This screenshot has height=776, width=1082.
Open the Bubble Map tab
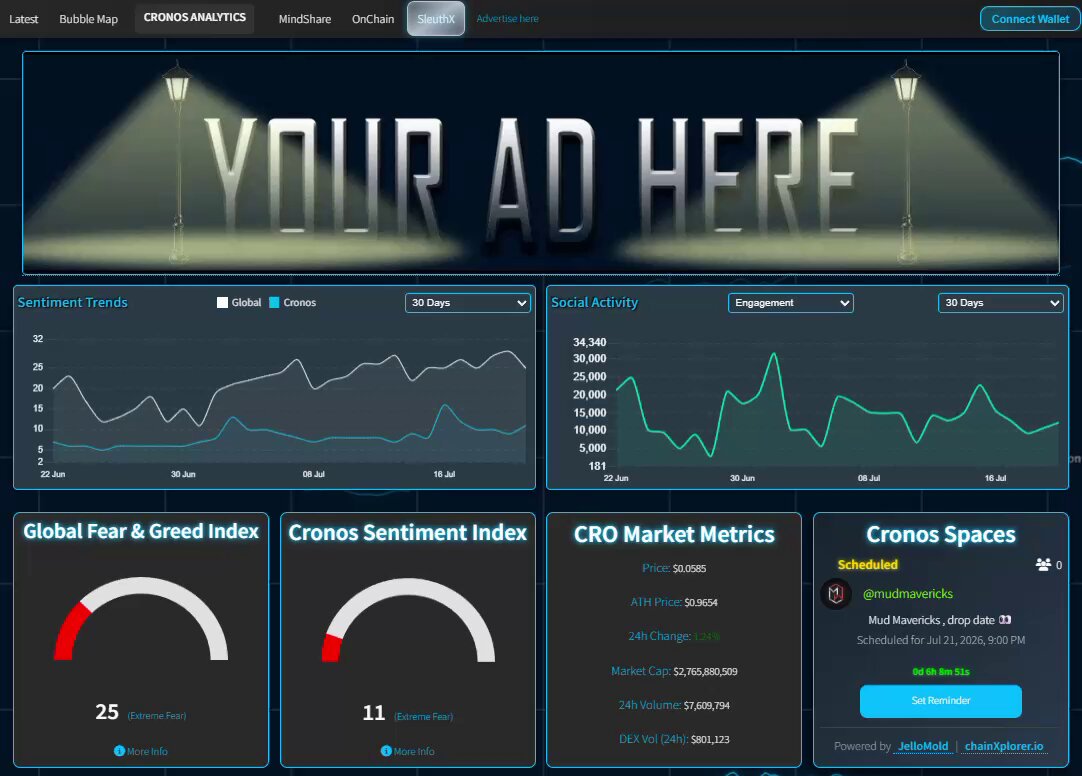click(x=88, y=19)
